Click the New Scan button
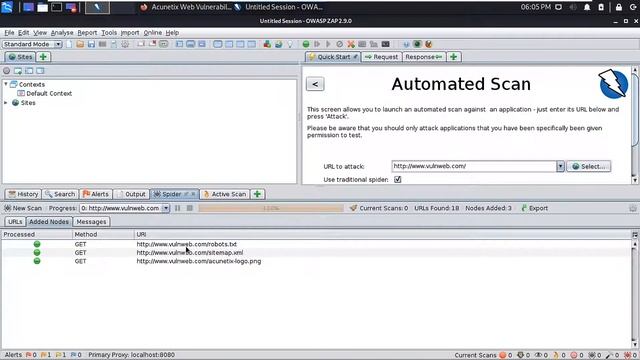The height and width of the screenshot is (360, 640). (x=23, y=208)
